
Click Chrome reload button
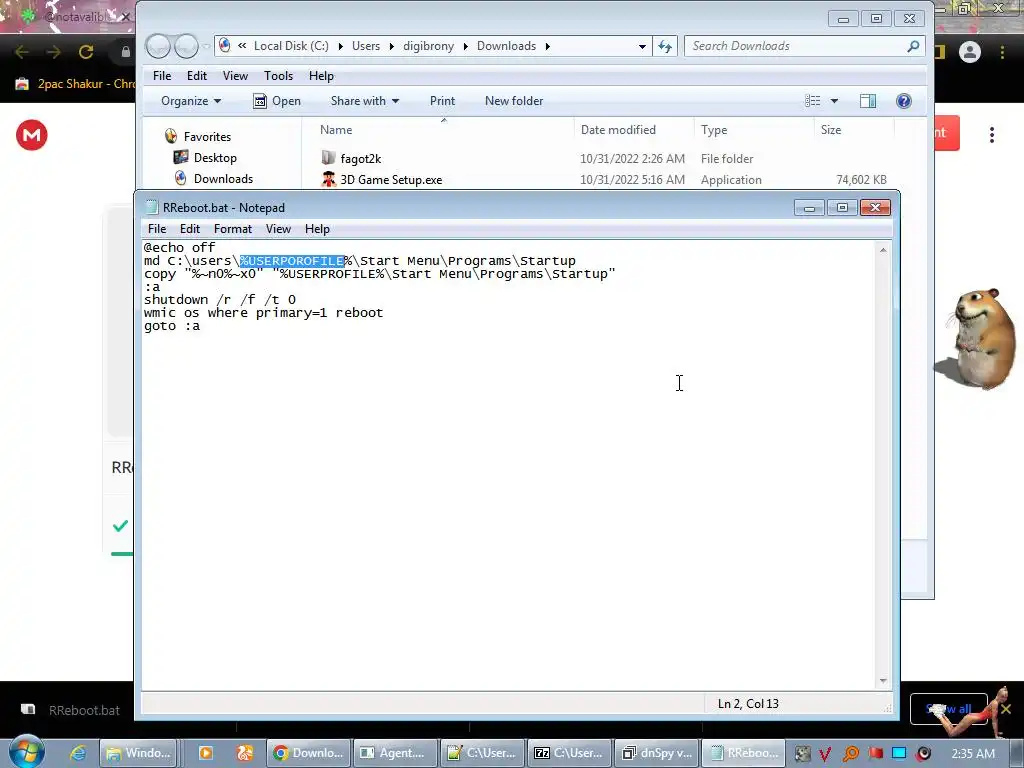[86, 52]
